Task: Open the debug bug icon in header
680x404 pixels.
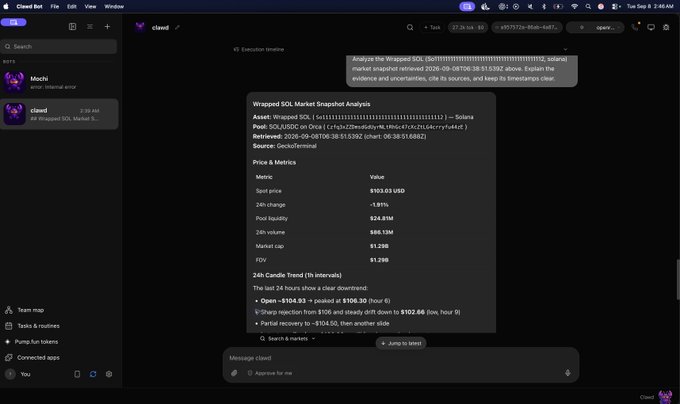Action: [x=666, y=27]
